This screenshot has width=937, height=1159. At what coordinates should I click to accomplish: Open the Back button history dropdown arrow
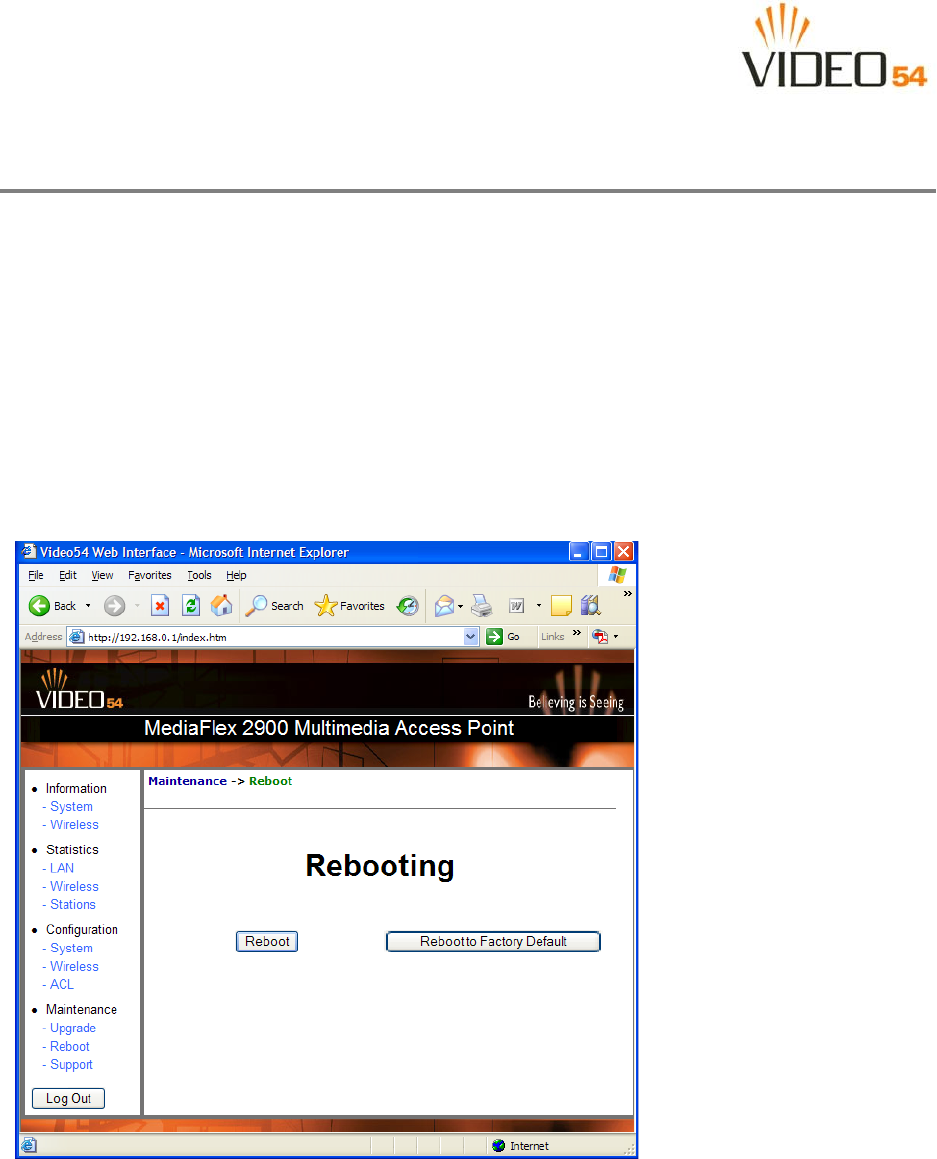tap(88, 606)
